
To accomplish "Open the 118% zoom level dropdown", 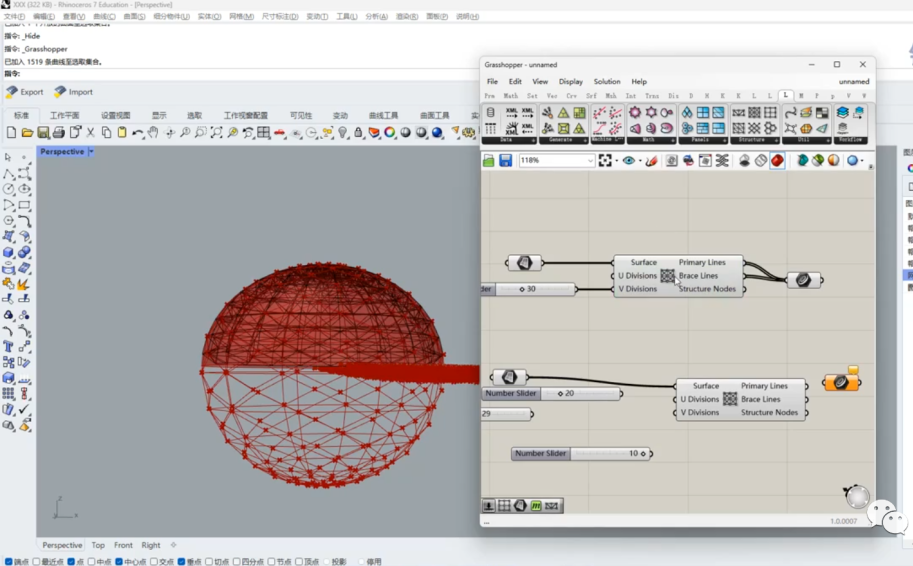I will [x=589, y=160].
